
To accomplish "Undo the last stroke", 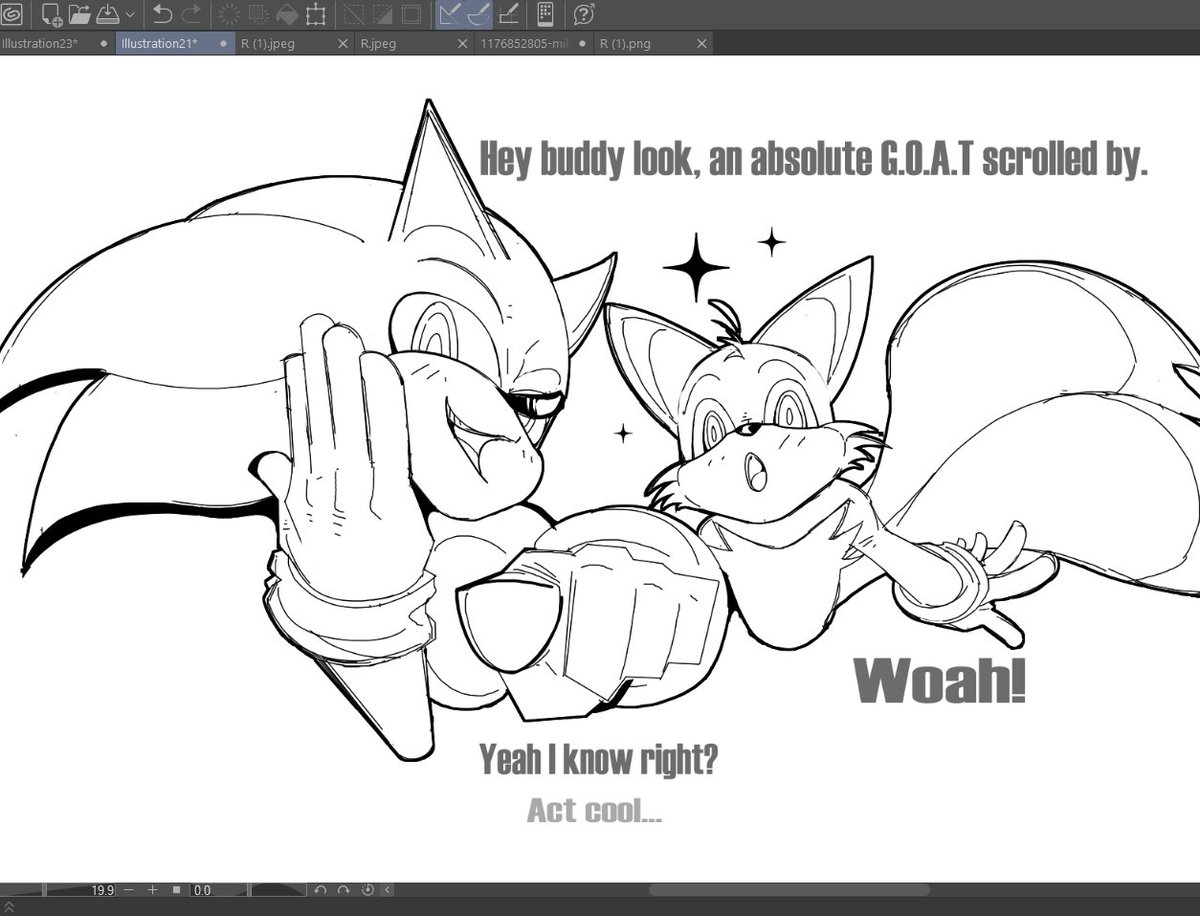I will point(163,15).
